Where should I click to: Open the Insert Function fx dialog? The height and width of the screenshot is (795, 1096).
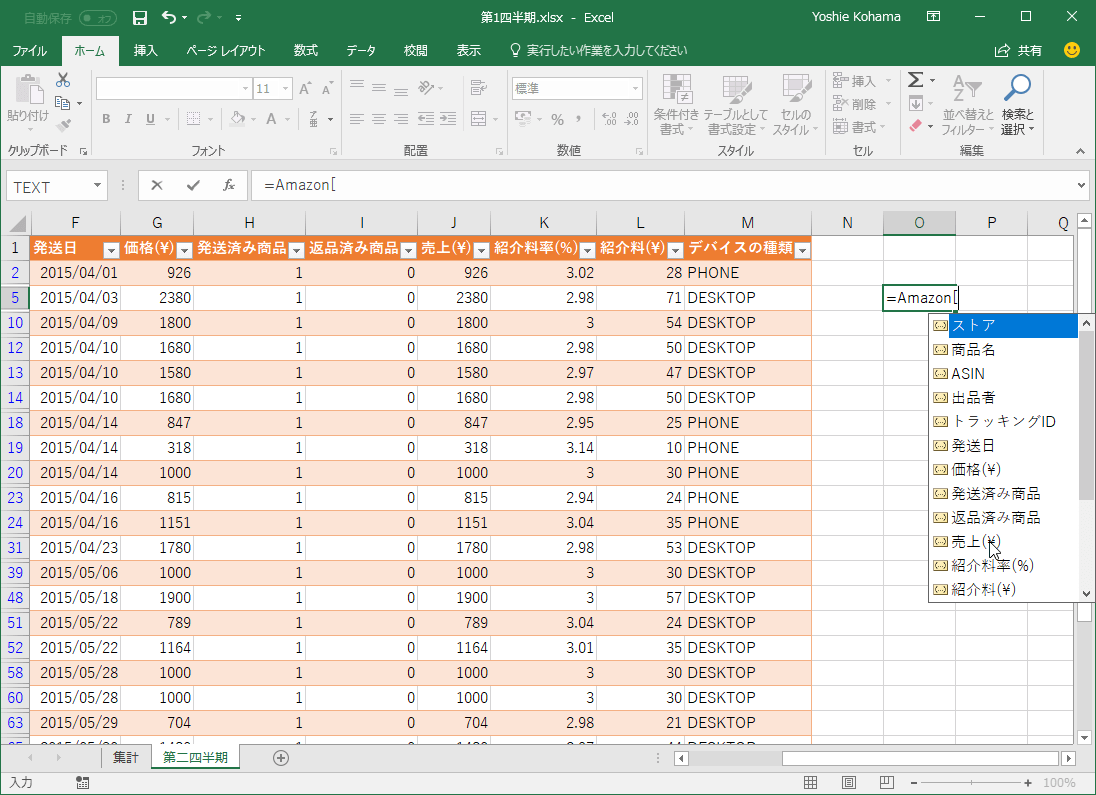click(x=229, y=185)
